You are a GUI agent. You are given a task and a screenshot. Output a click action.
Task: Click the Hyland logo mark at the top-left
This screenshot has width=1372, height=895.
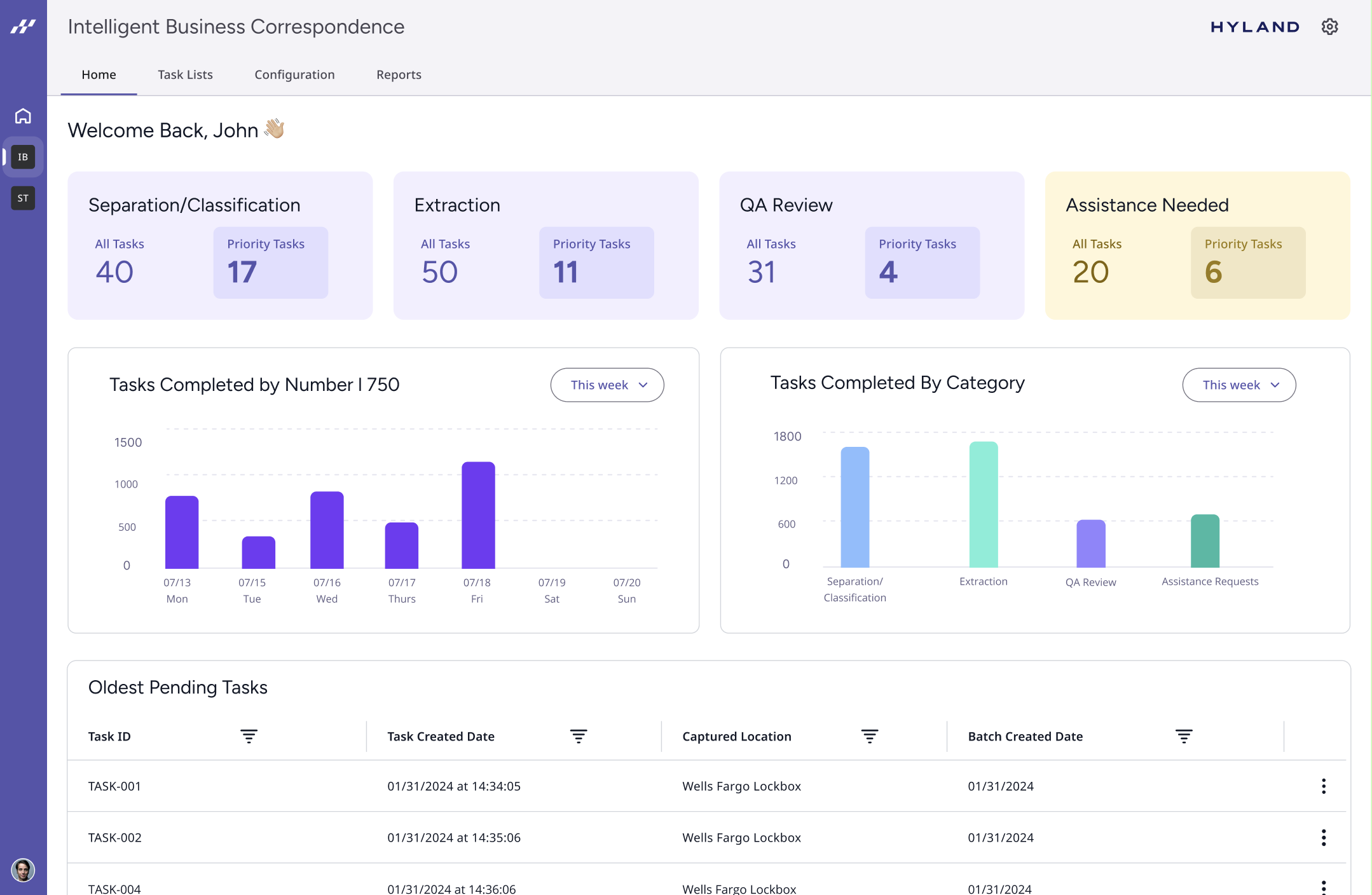pos(23,27)
